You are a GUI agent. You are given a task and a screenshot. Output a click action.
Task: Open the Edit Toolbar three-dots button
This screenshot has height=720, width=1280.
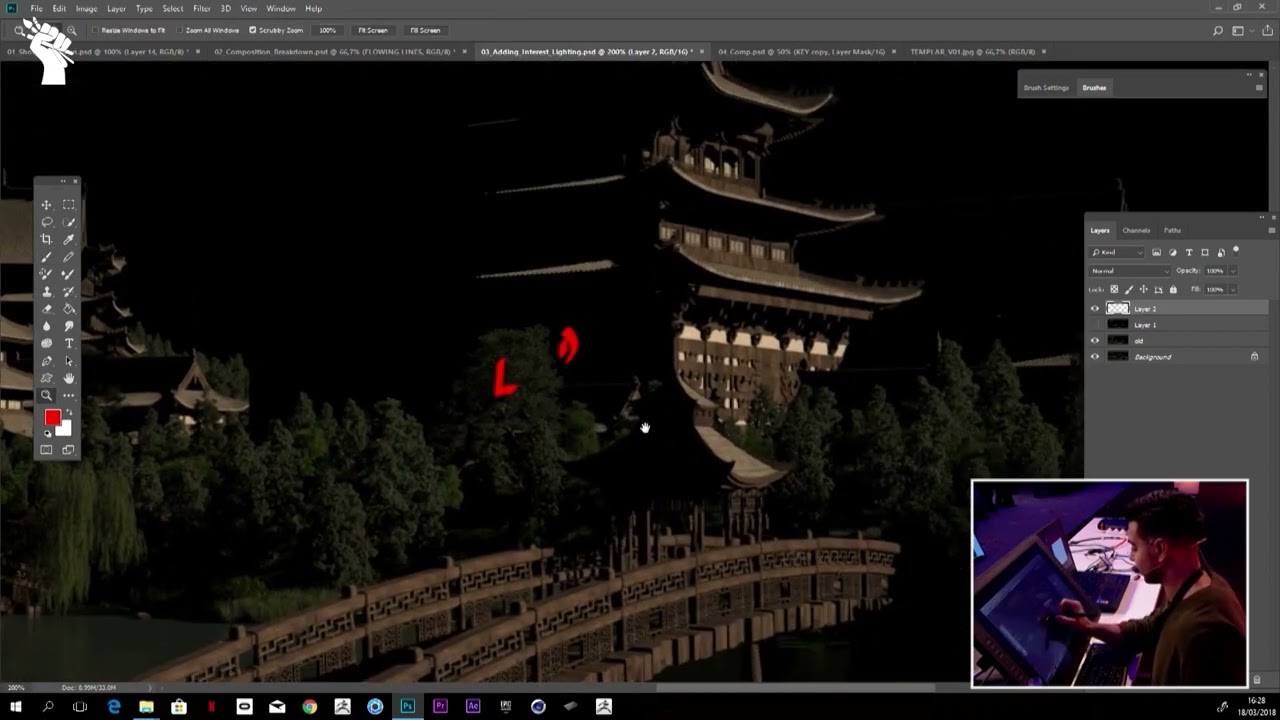(x=68, y=395)
